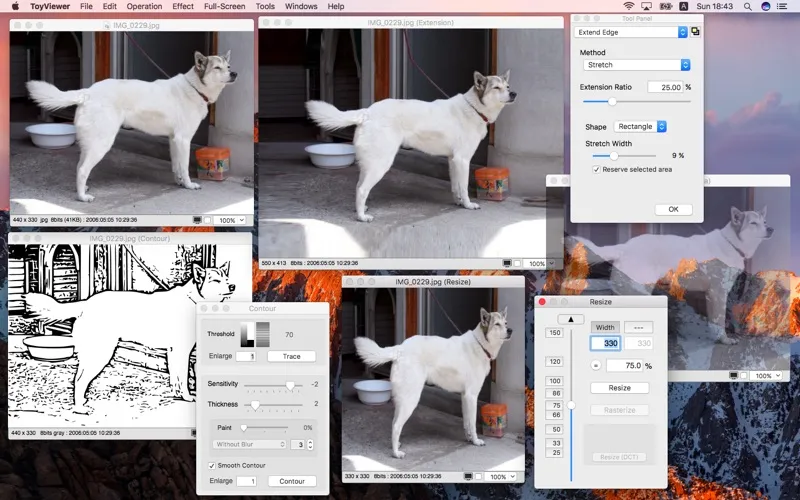Open the Effect menu
Screen dimensions: 800x500
183,6
